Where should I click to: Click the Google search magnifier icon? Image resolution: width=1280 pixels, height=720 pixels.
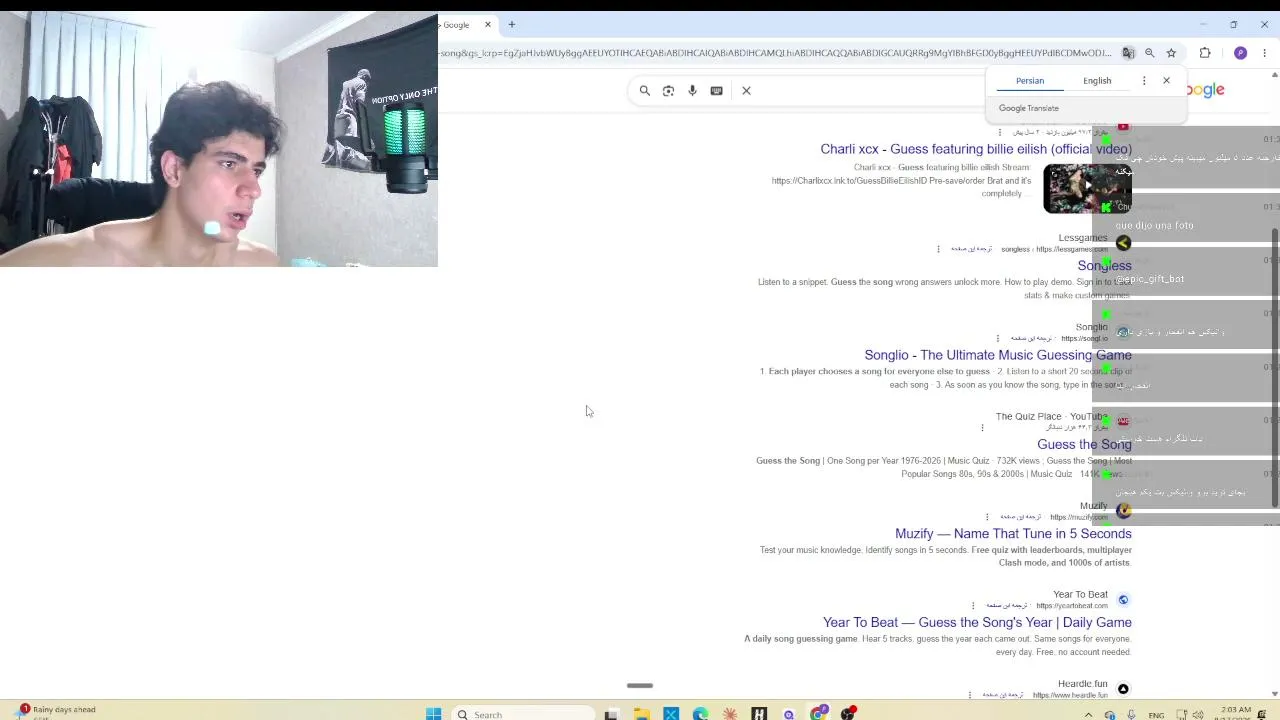tap(645, 91)
